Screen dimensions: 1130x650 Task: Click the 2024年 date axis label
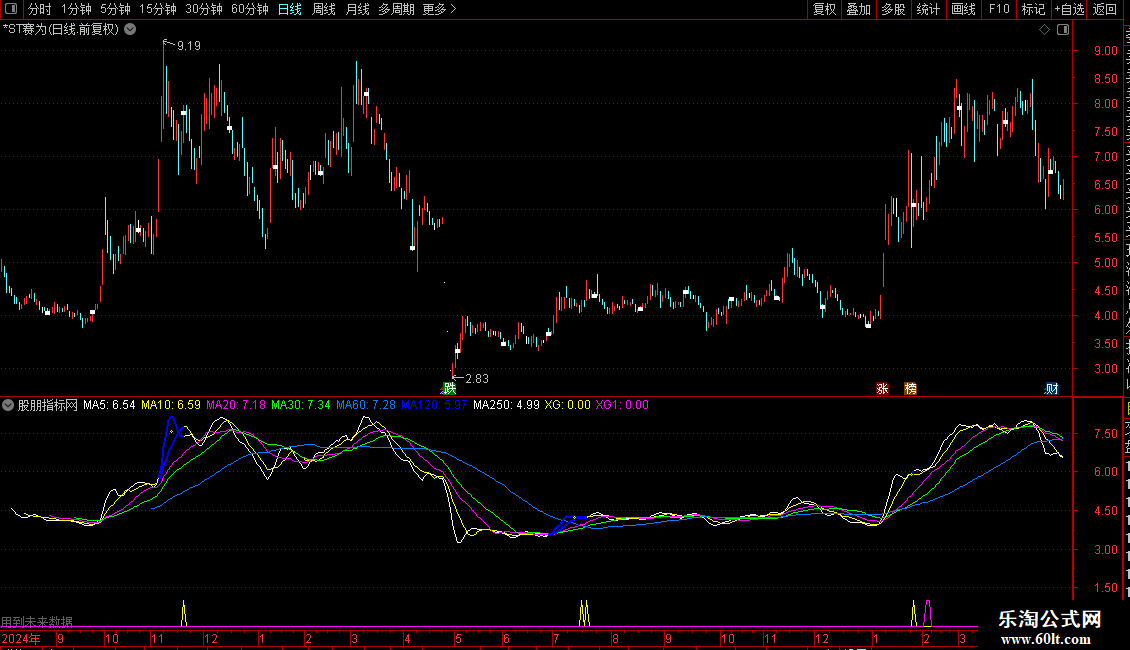(21, 638)
